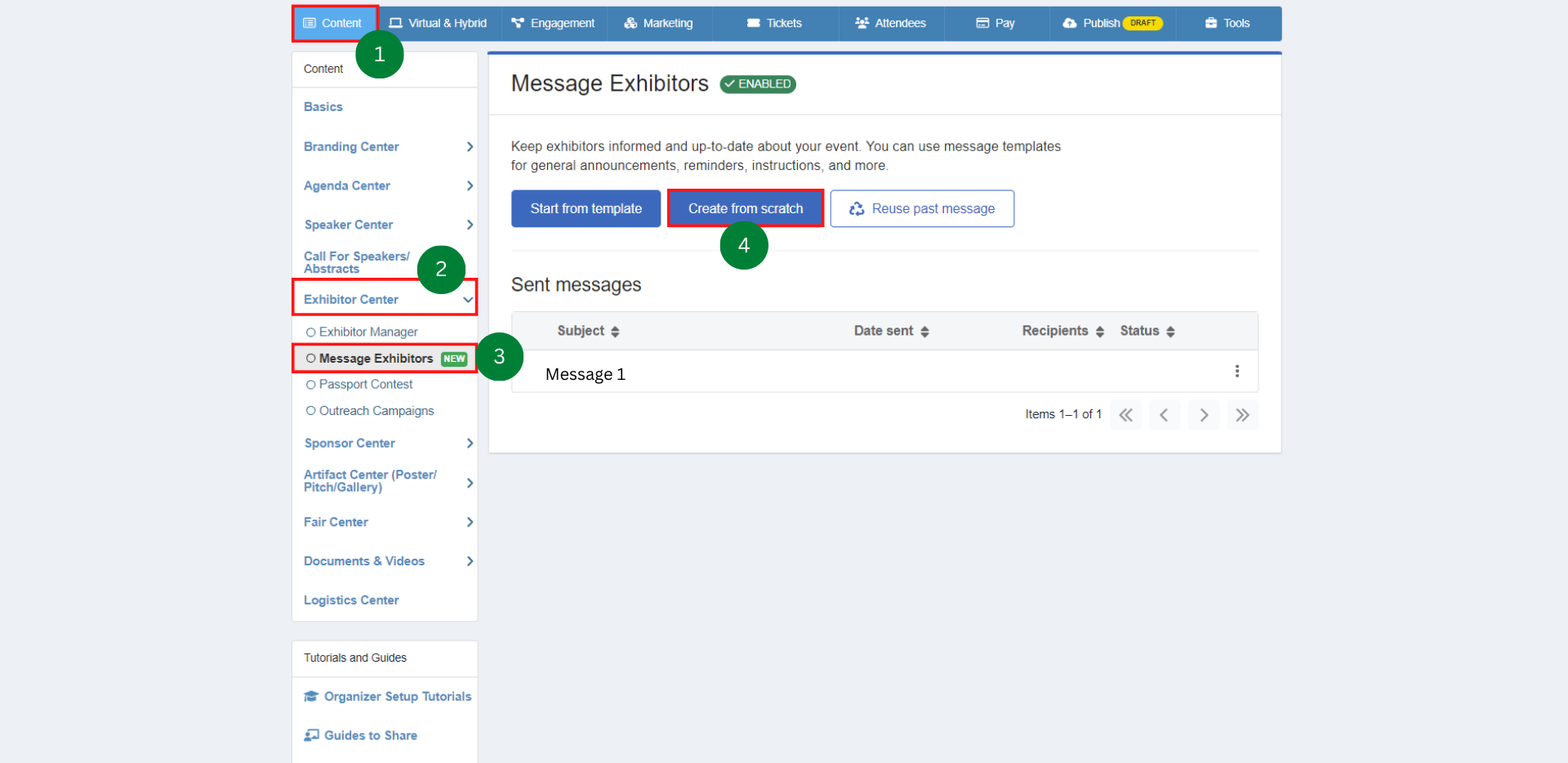Click Reuse past message button
Screen dimensions: 1568x763
pyautogui.click(x=922, y=209)
